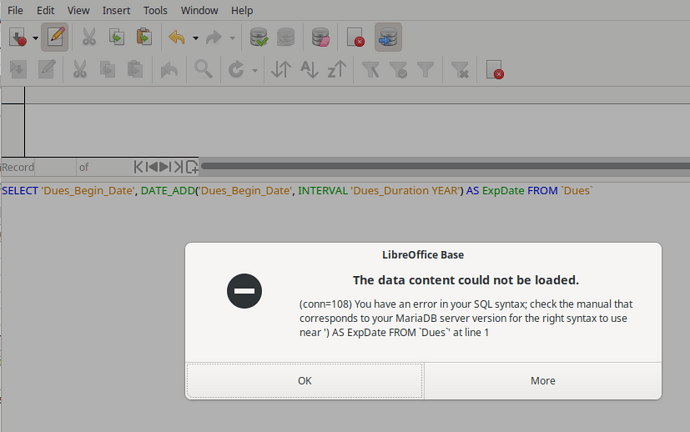Click the Copy icon in top toolbar
This screenshot has width=690, height=432.
117,37
